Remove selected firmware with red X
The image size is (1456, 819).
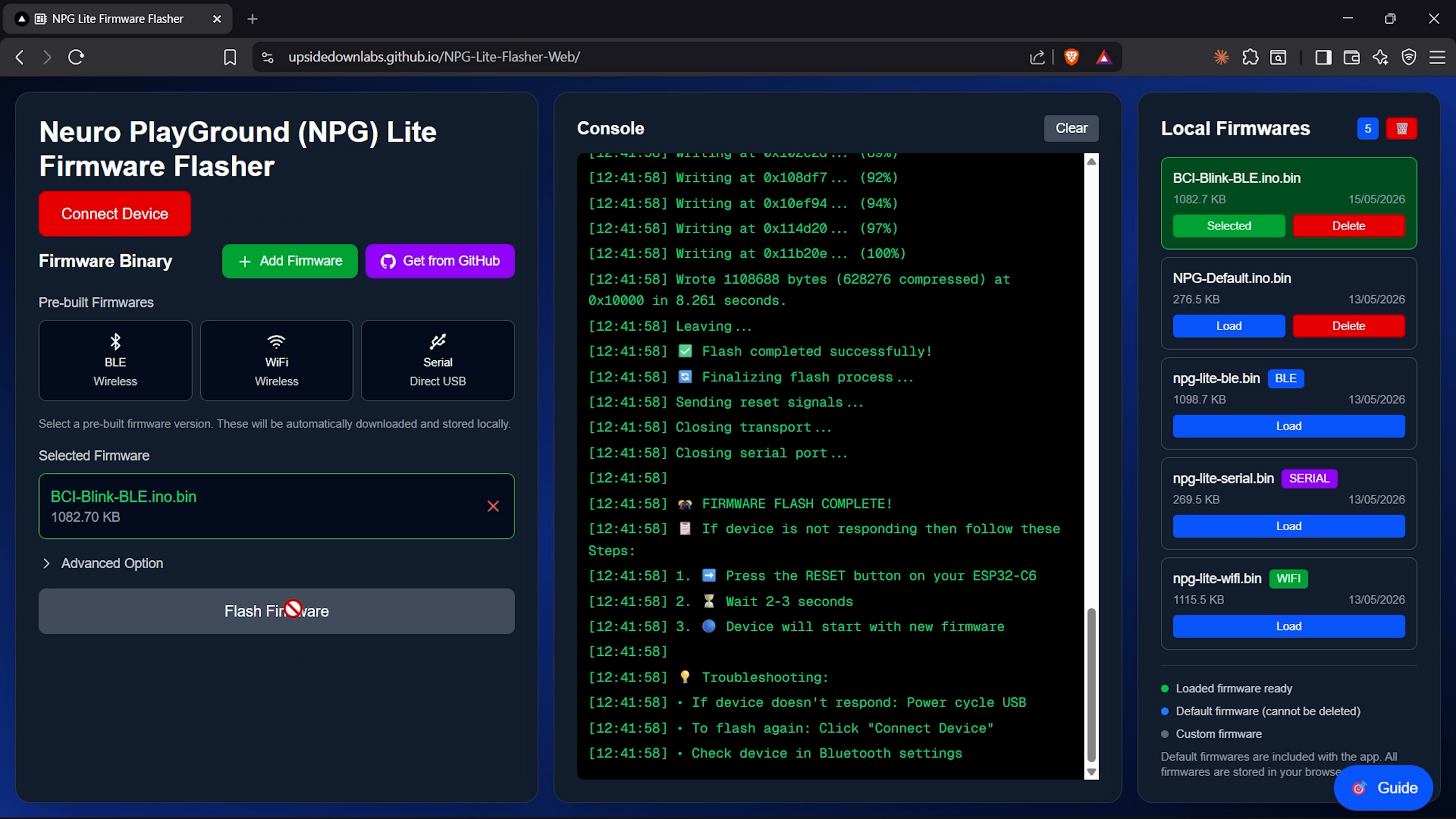(x=493, y=507)
